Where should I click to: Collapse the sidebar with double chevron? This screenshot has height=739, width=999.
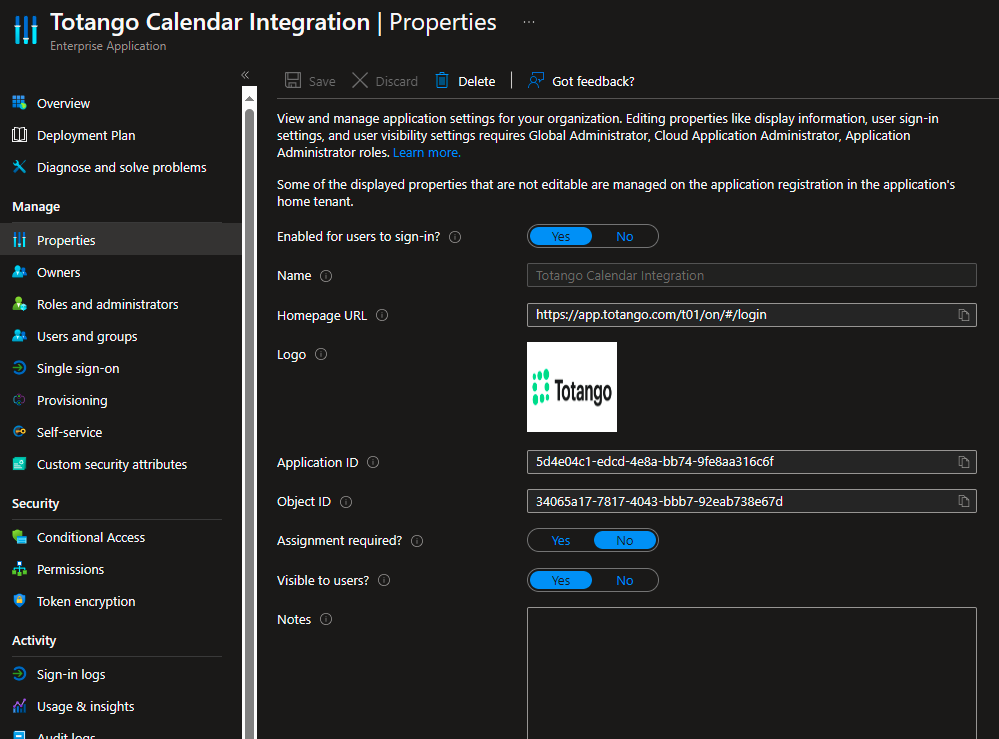coord(245,75)
